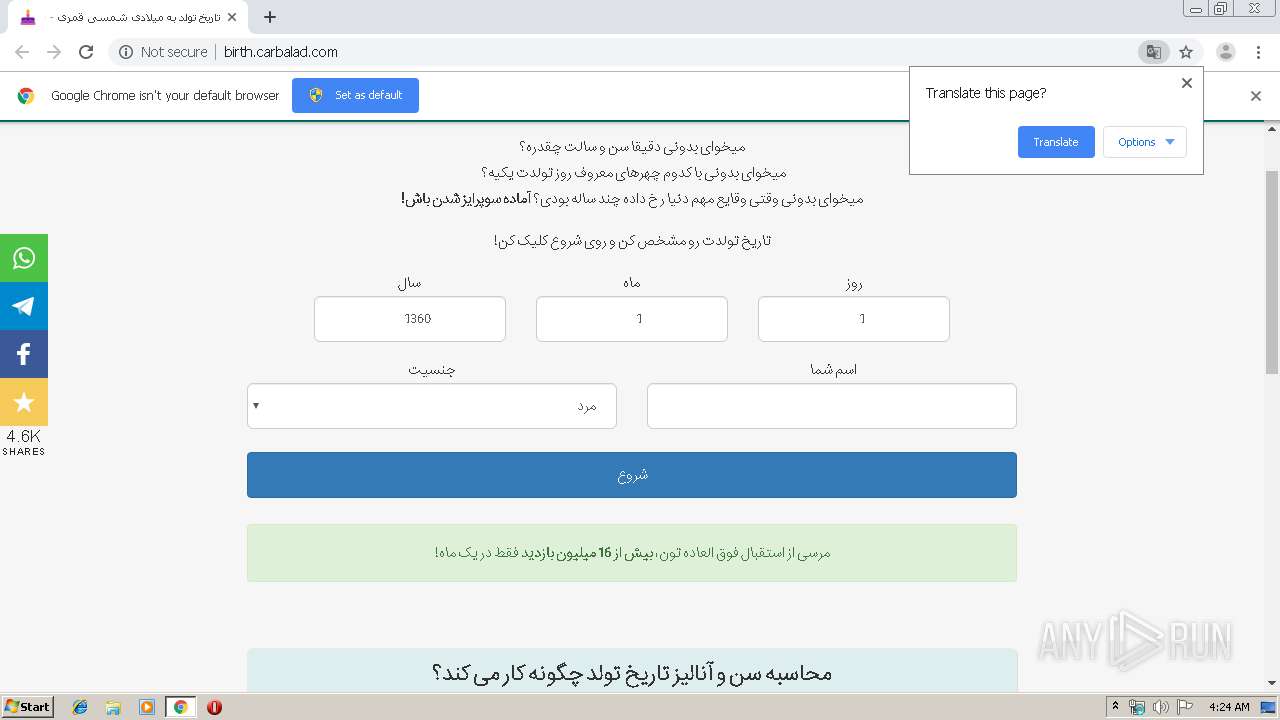The width and height of the screenshot is (1280, 720).
Task: Click the address bar URL birth.carbalad.com
Action: tap(281, 52)
